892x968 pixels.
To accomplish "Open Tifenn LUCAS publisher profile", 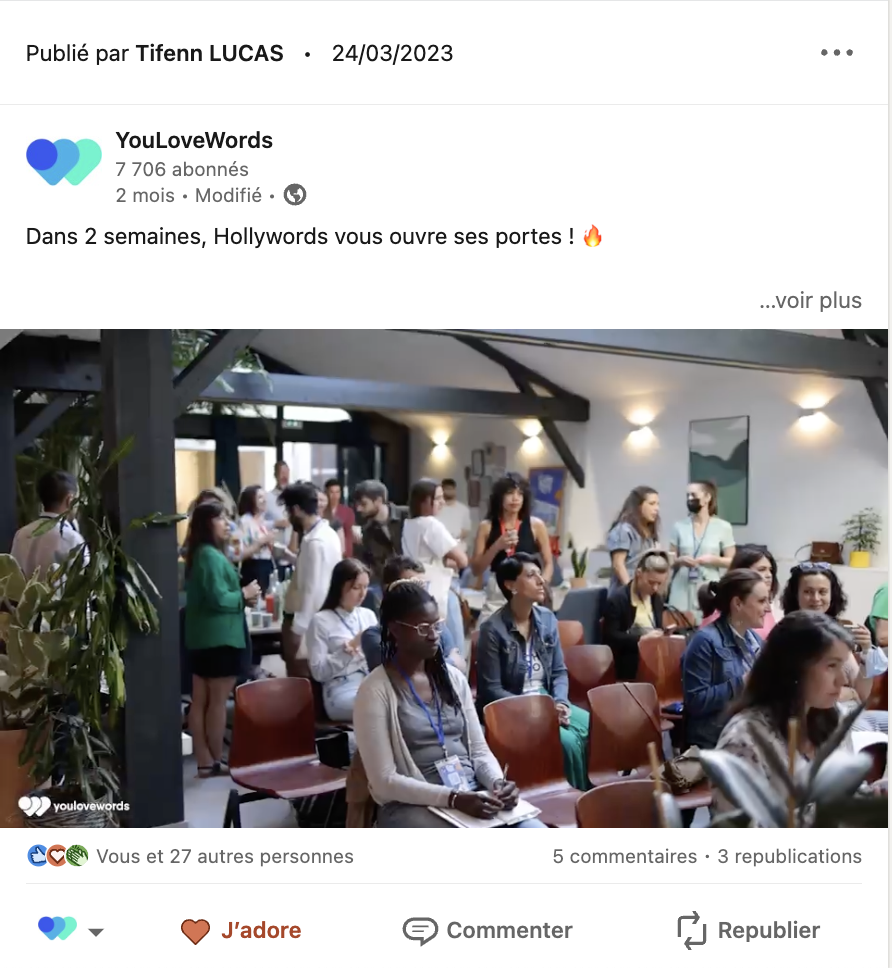I will tap(209, 53).
